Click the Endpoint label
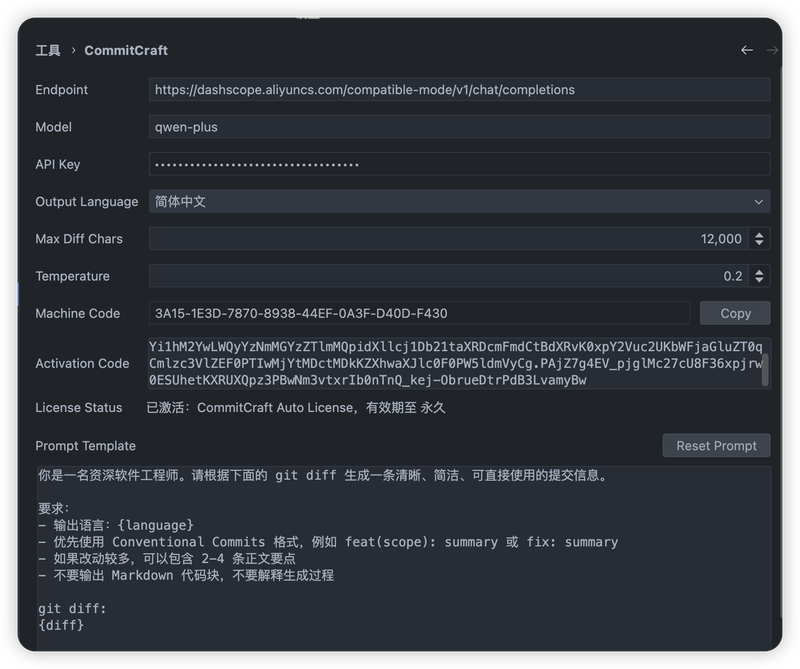This screenshot has height=669, width=800. (61, 90)
